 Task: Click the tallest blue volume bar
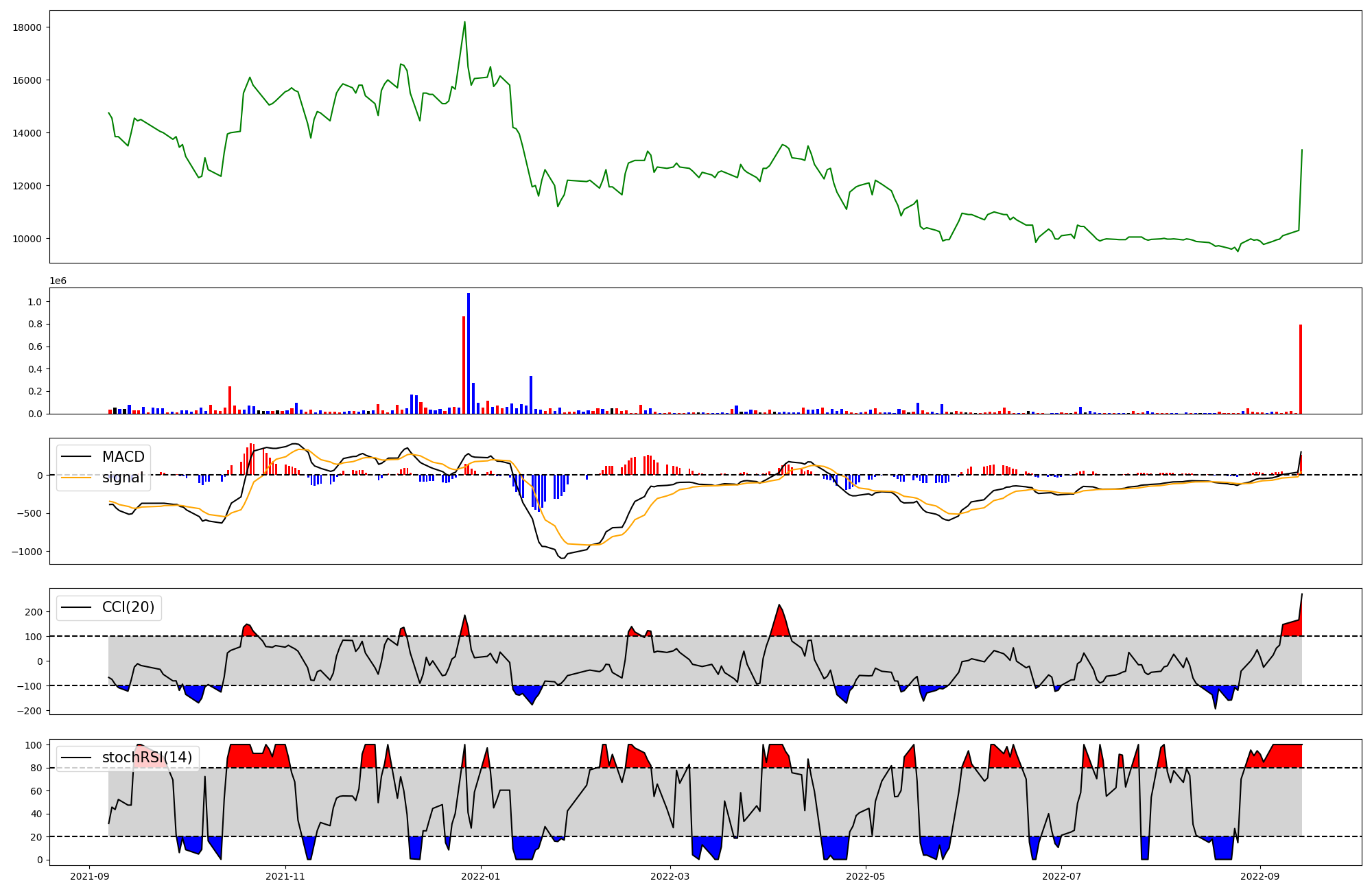pyautogui.click(x=469, y=353)
